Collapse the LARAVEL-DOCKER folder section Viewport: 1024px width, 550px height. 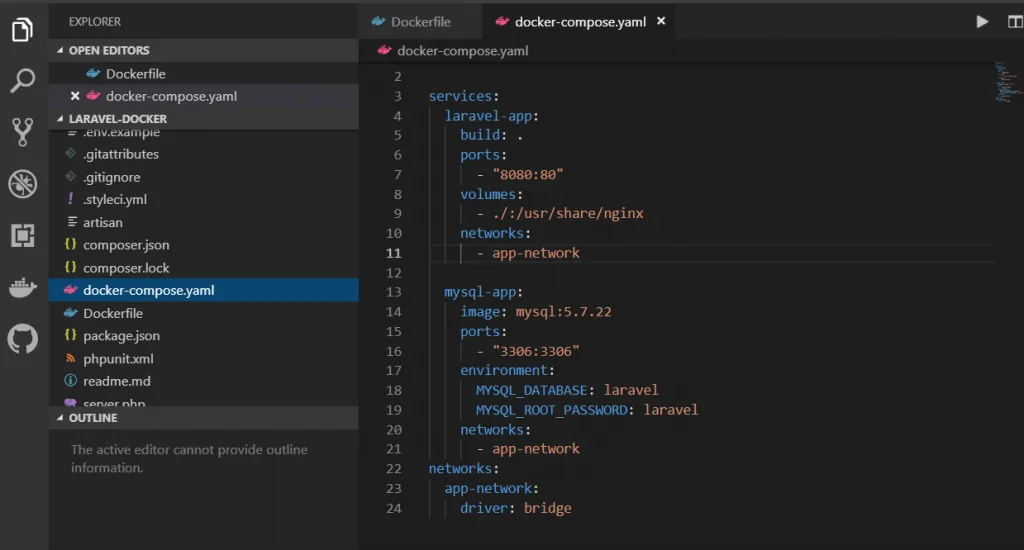coord(204,119)
